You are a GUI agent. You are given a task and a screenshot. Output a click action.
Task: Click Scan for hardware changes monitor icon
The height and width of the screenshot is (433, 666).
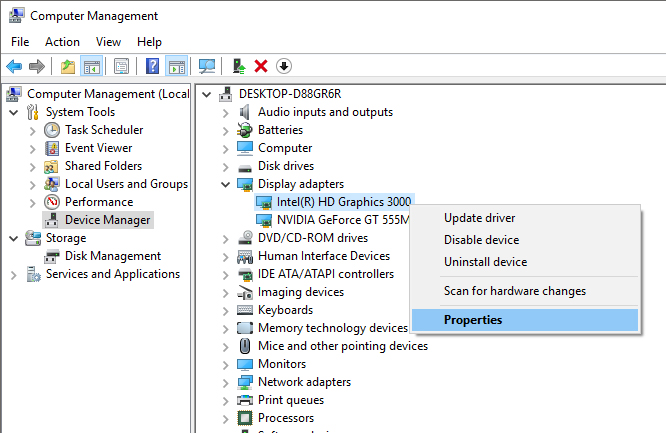207,66
